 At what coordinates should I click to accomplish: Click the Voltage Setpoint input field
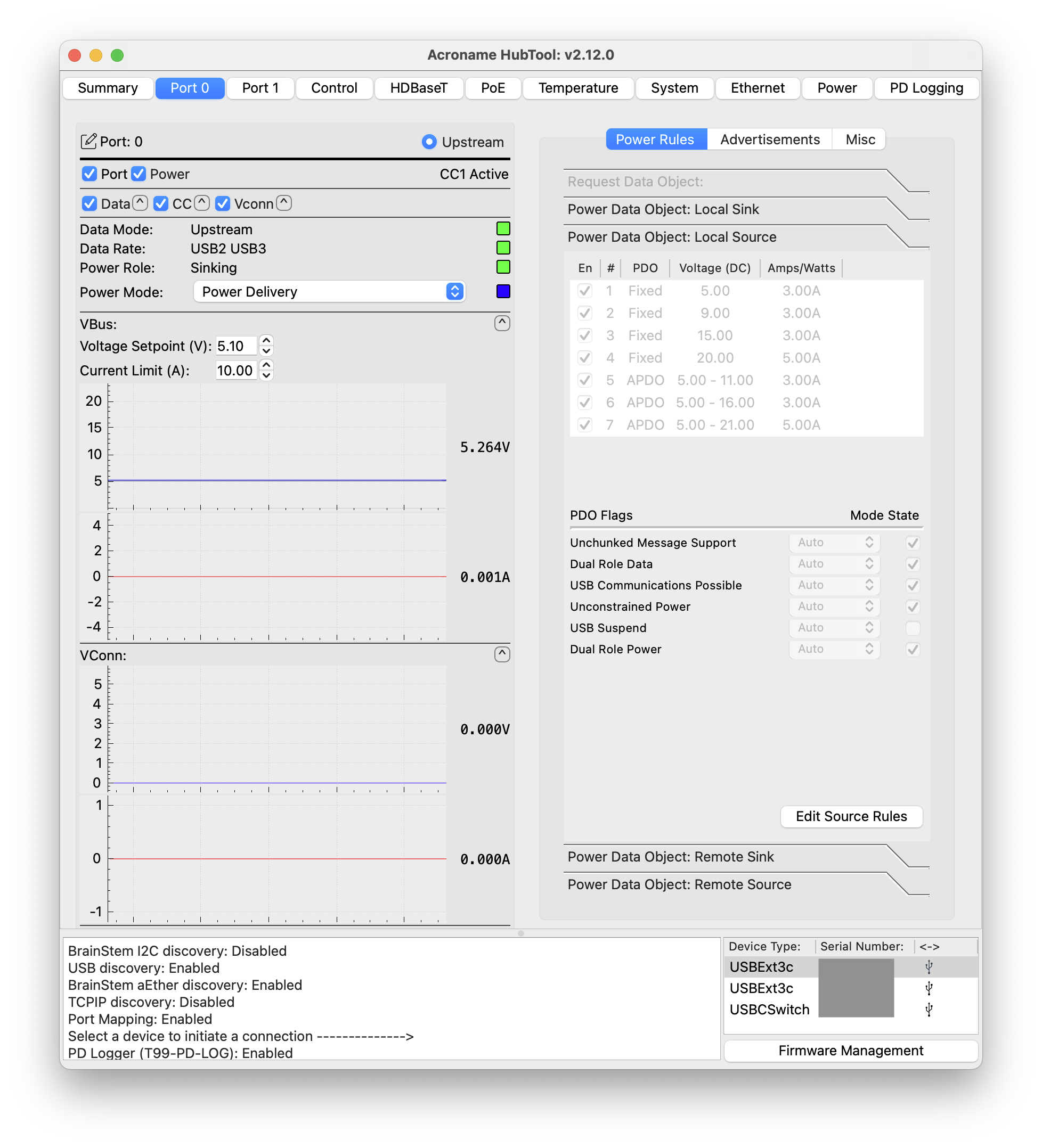pos(235,346)
